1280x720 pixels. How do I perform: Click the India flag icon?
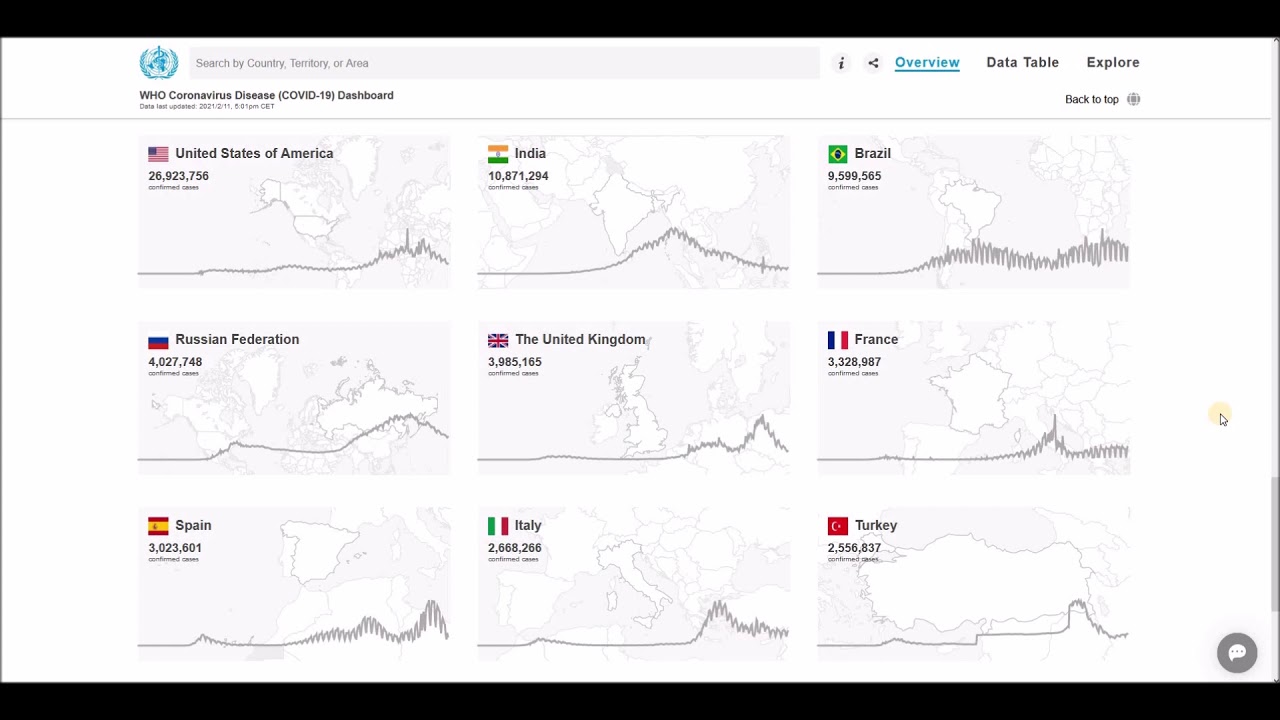pyautogui.click(x=498, y=154)
